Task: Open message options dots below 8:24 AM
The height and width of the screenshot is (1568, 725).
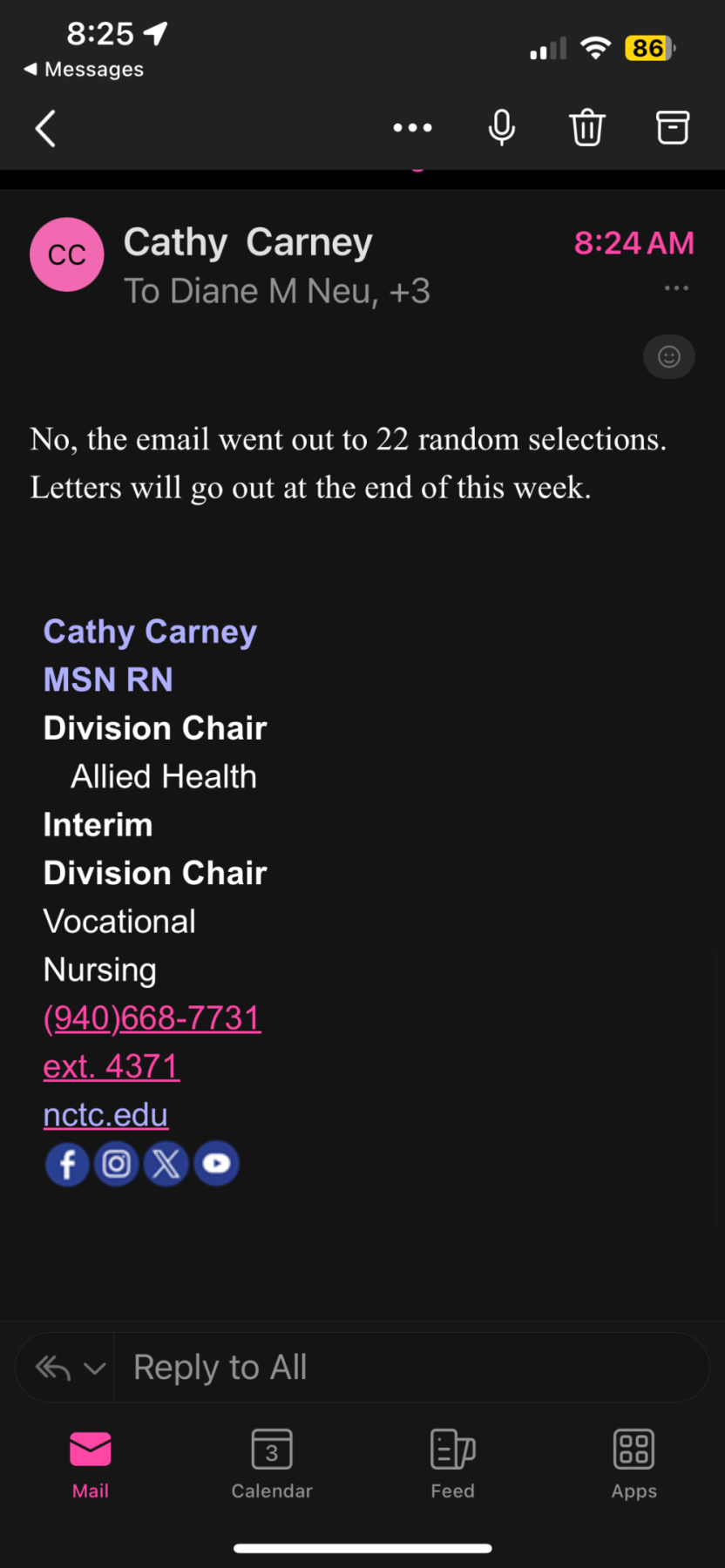Action: tap(676, 287)
